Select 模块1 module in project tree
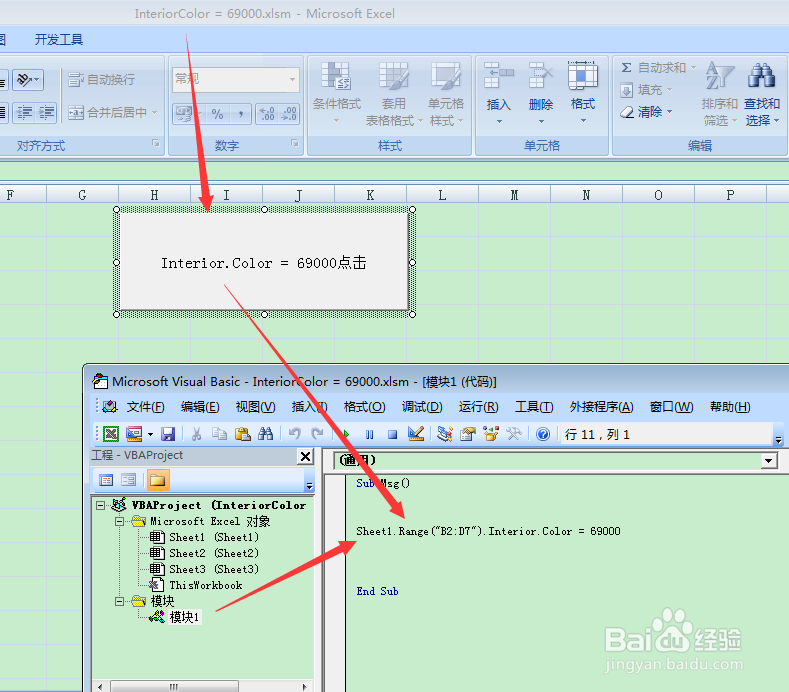This screenshot has width=789, height=692. point(184,617)
